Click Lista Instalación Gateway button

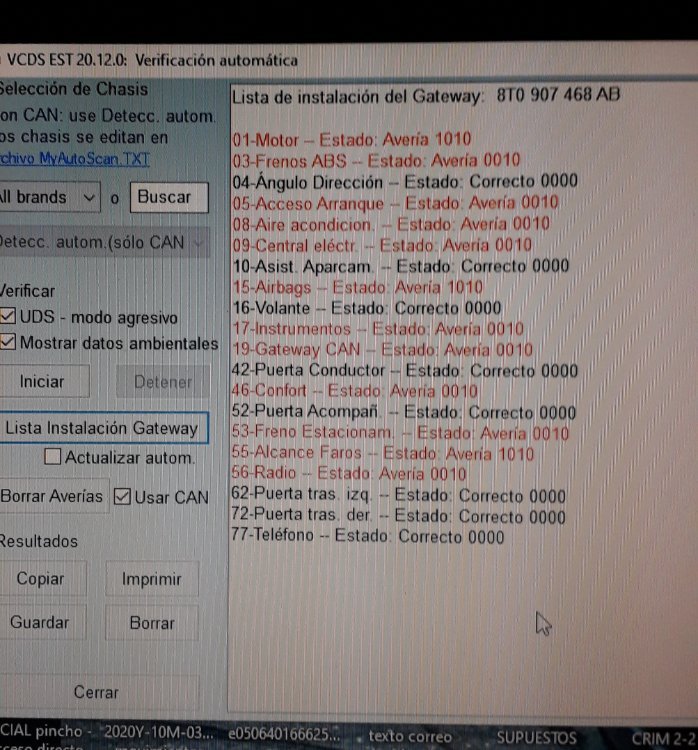[103, 428]
